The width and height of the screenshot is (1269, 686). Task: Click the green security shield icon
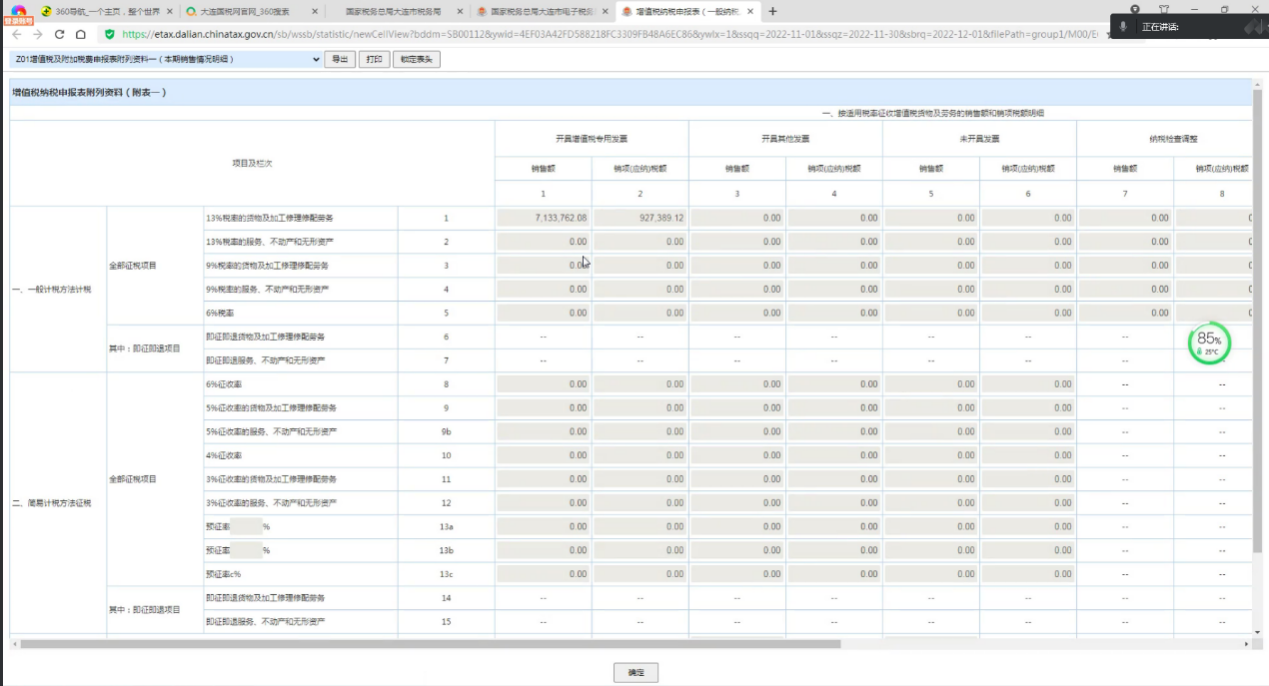pyautogui.click(x=110, y=33)
